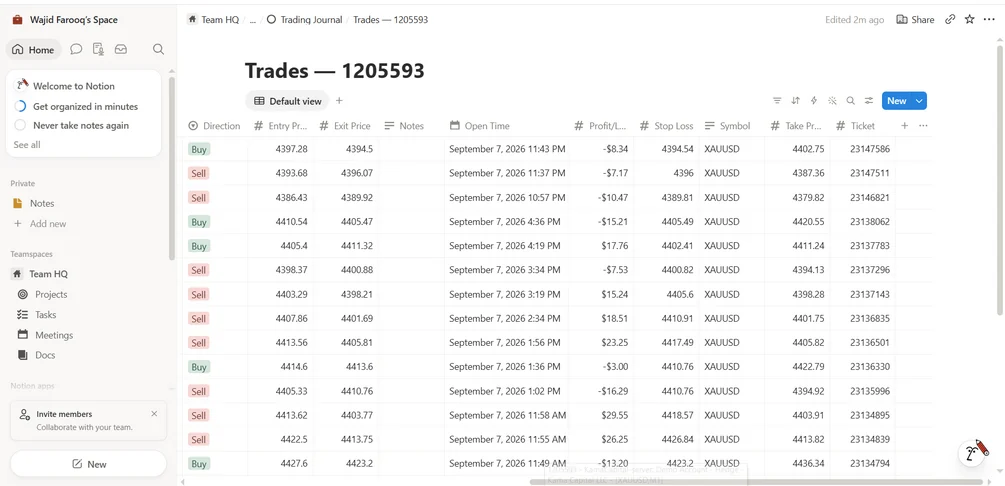Click the filter icon above the table
This screenshot has height=486, width=1005.
click(x=777, y=101)
